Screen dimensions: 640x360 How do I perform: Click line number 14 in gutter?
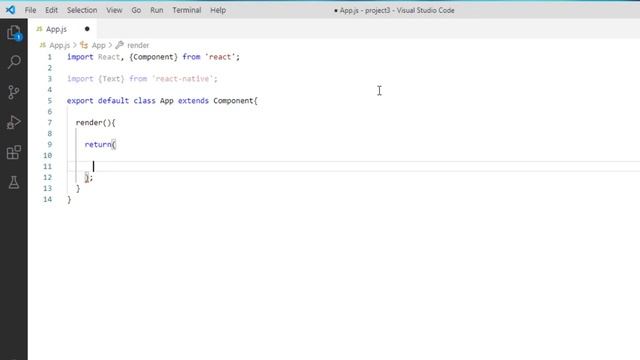coord(48,200)
